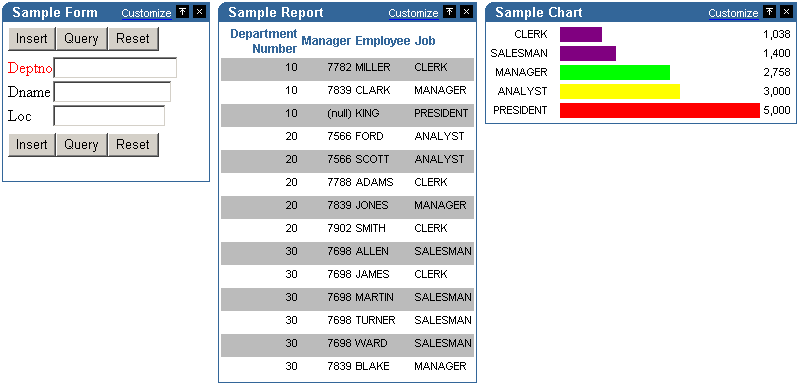Select employee KING in the report
The image size is (798, 384).
coord(367,113)
